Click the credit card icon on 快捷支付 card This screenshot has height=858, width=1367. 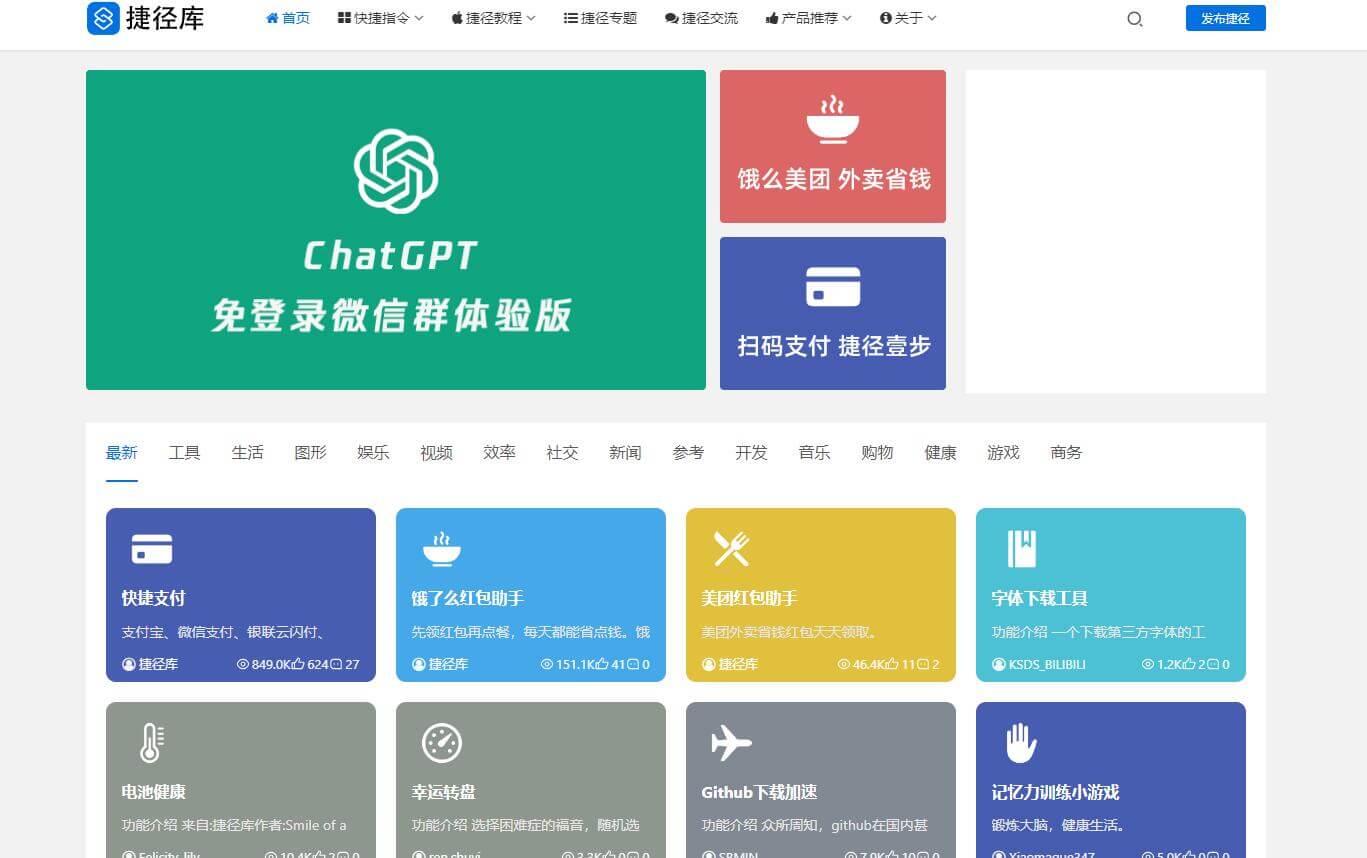point(152,549)
